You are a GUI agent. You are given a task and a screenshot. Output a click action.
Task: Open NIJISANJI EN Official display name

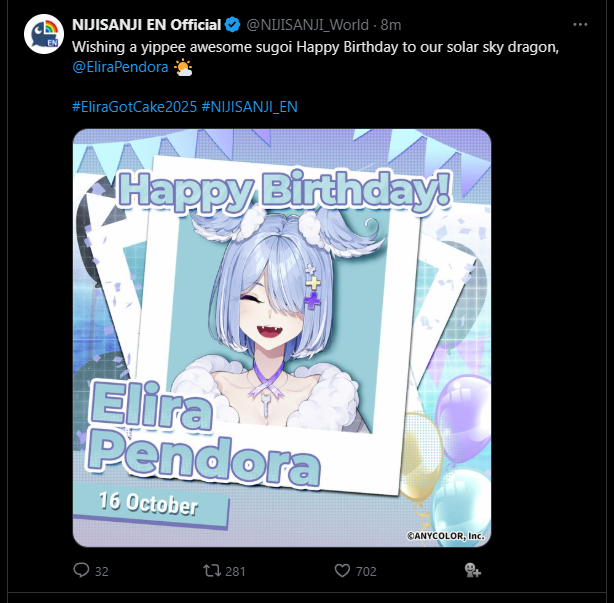[146, 25]
